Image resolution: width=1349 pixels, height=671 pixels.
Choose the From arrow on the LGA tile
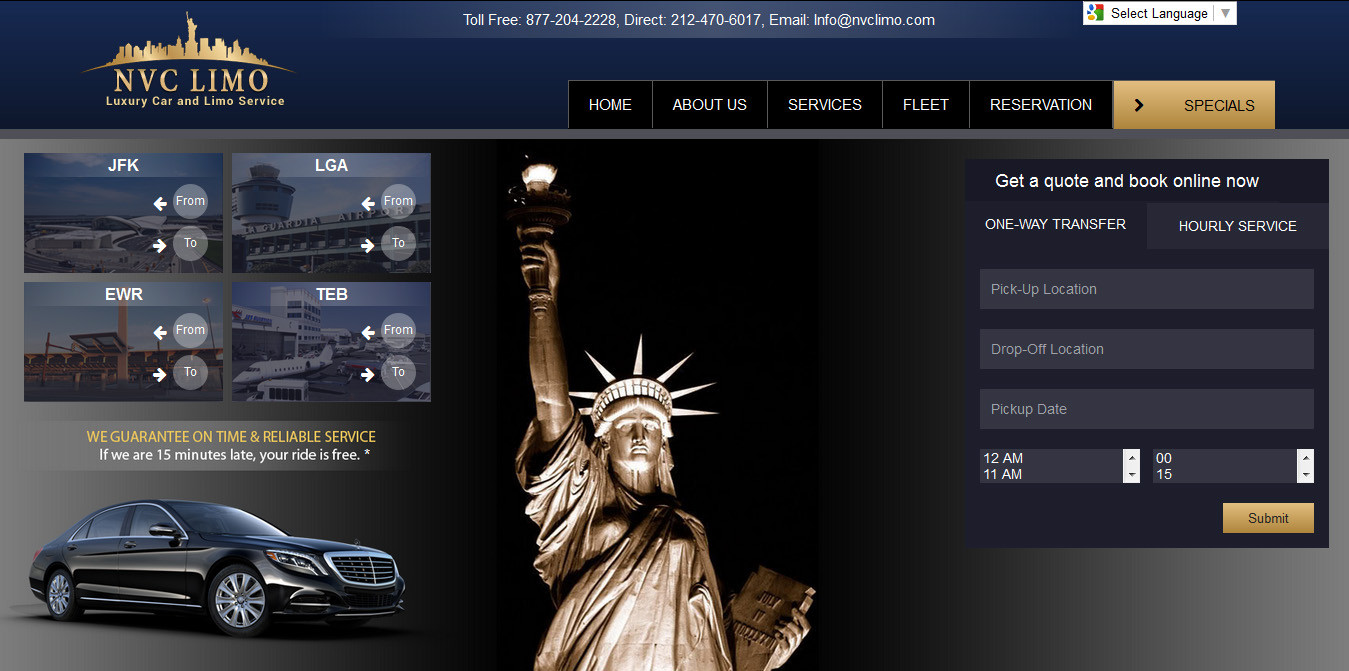(368, 203)
